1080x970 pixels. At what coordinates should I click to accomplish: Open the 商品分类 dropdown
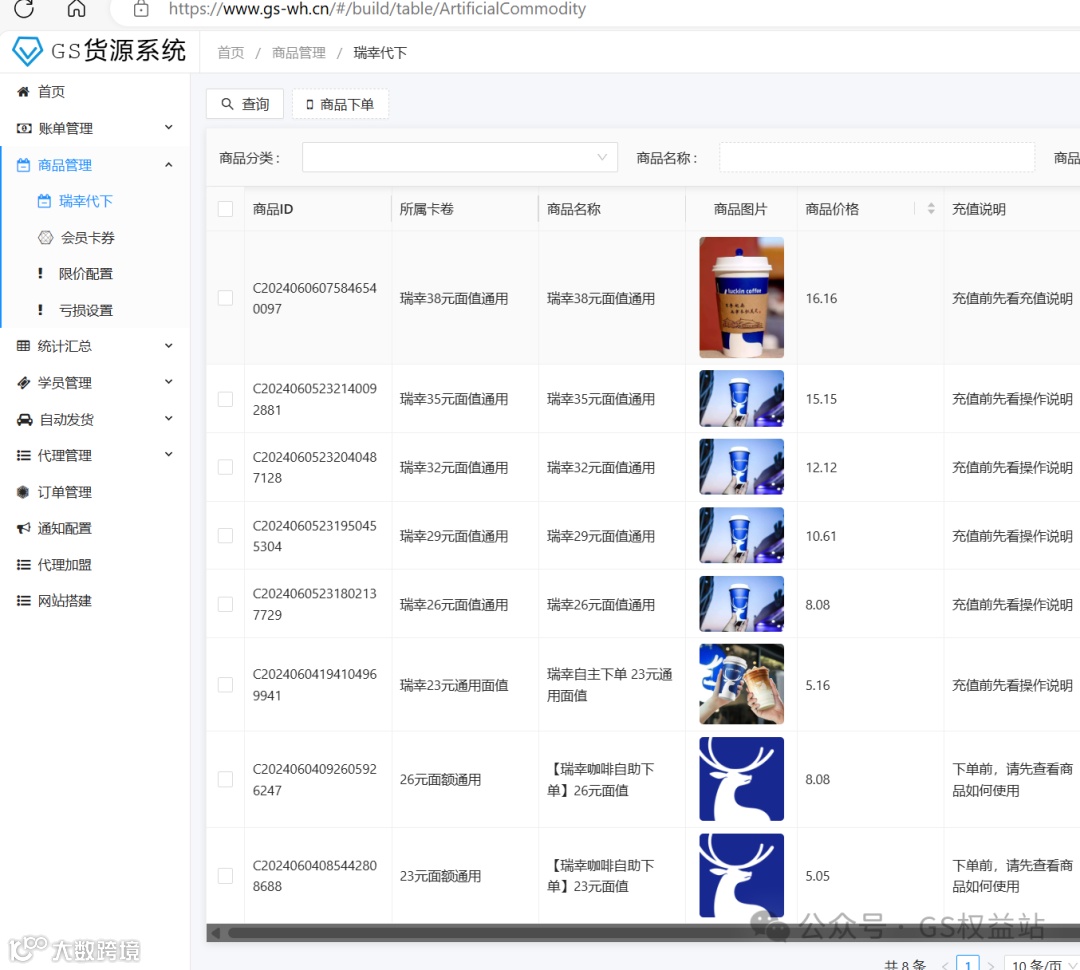(459, 158)
